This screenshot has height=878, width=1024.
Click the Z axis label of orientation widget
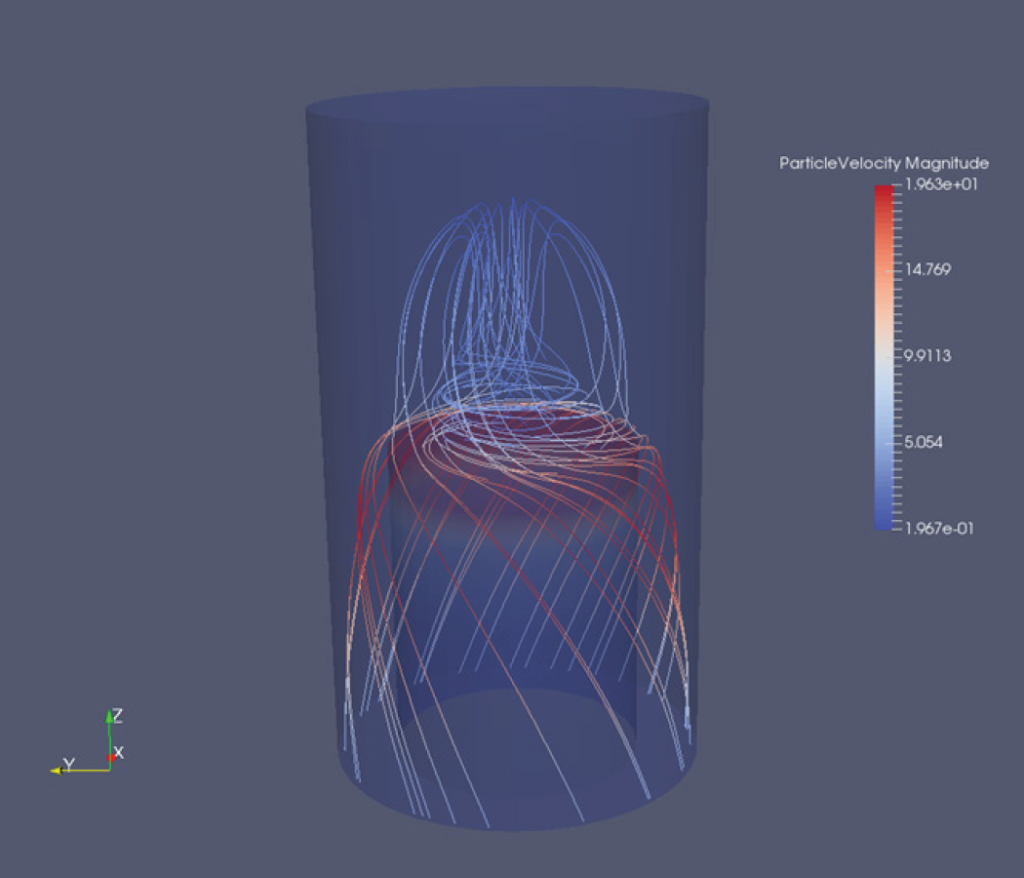[x=118, y=715]
